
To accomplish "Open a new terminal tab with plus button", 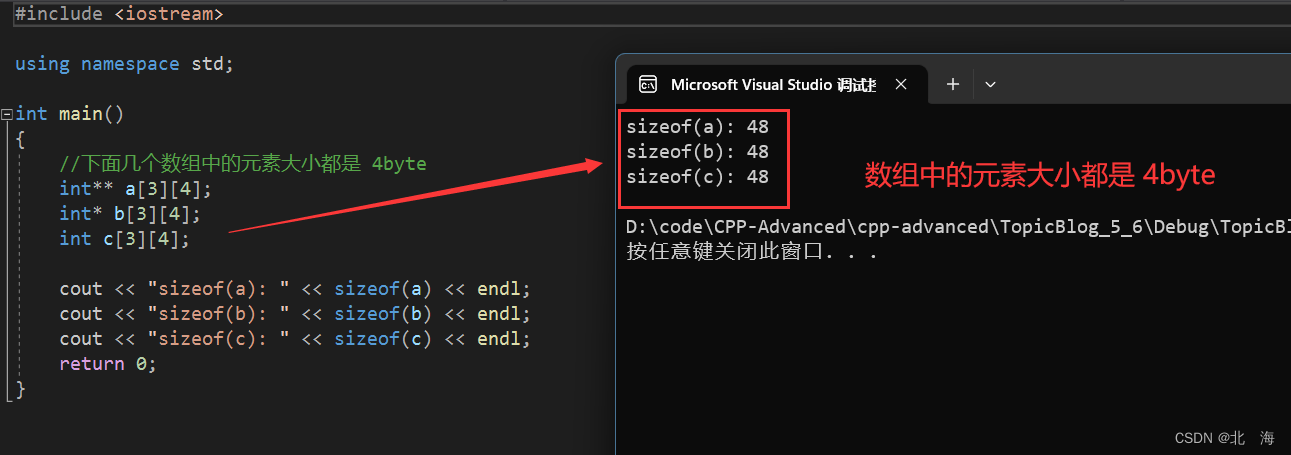I will [x=953, y=84].
